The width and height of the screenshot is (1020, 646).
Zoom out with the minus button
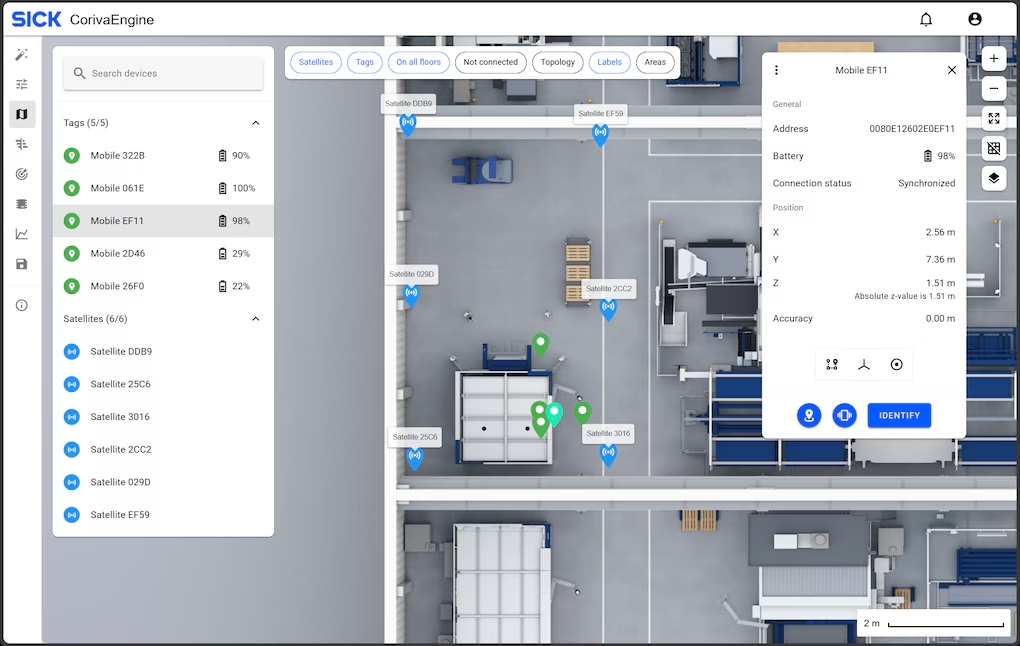[x=993, y=88]
